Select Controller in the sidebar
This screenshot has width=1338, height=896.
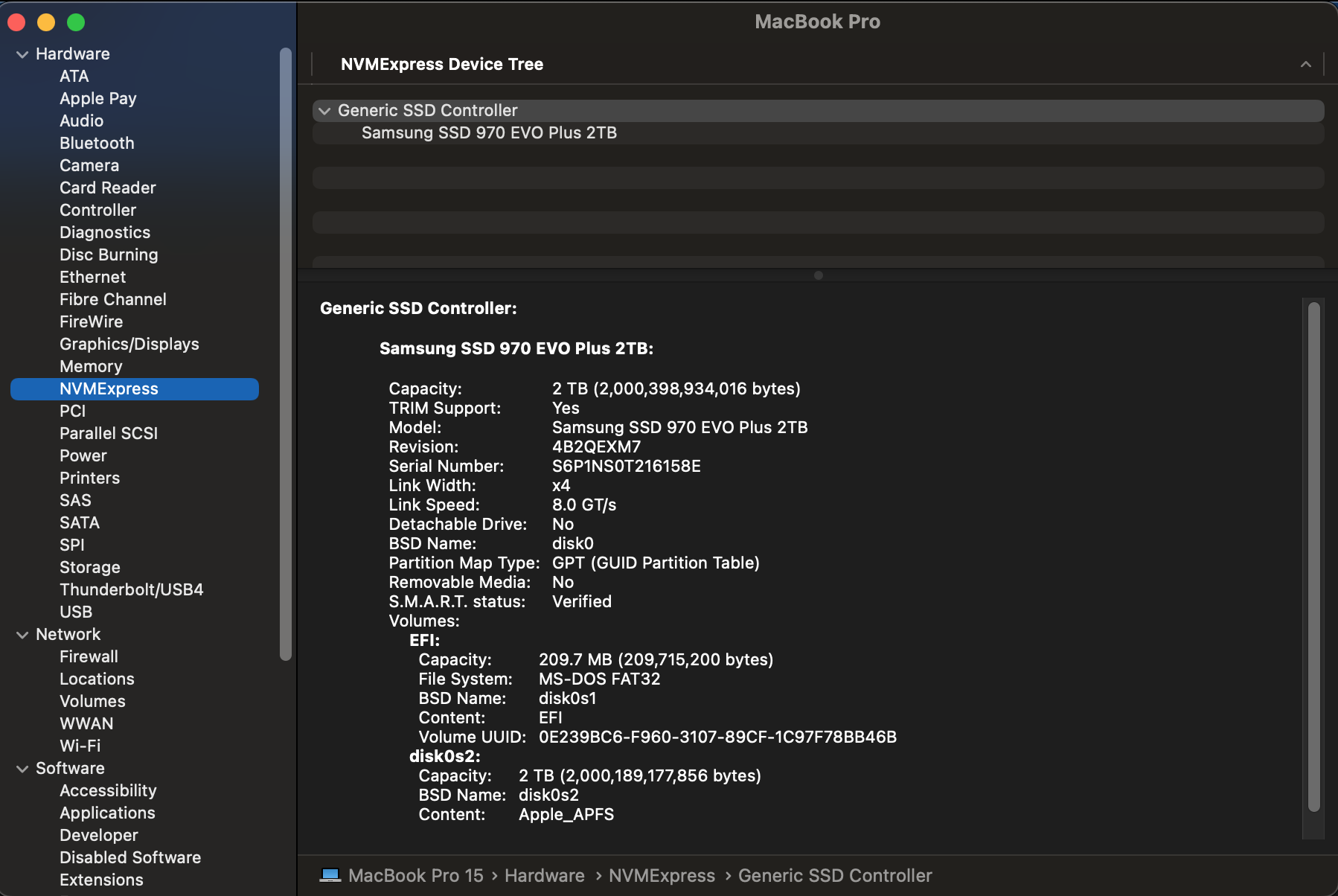click(98, 211)
